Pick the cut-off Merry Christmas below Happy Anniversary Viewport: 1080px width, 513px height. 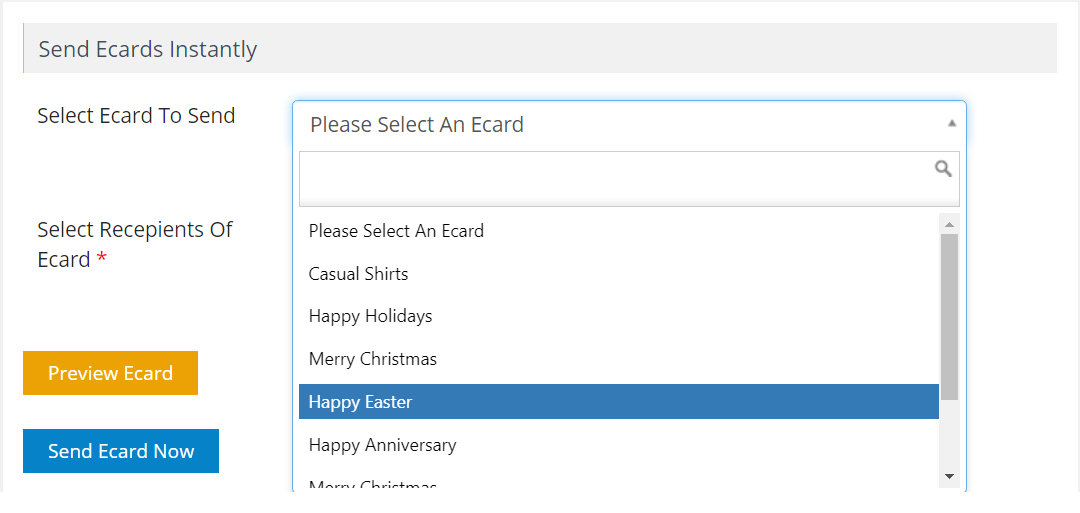[619, 485]
